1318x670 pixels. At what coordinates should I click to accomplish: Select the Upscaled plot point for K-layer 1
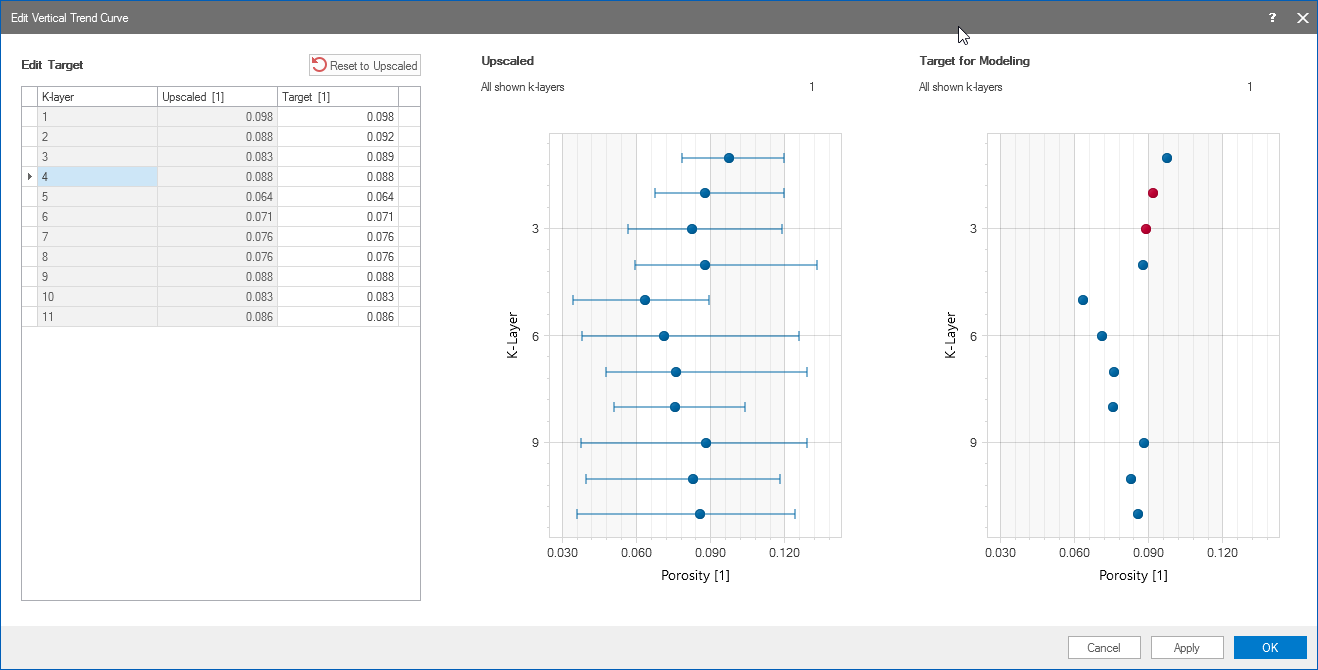point(729,158)
